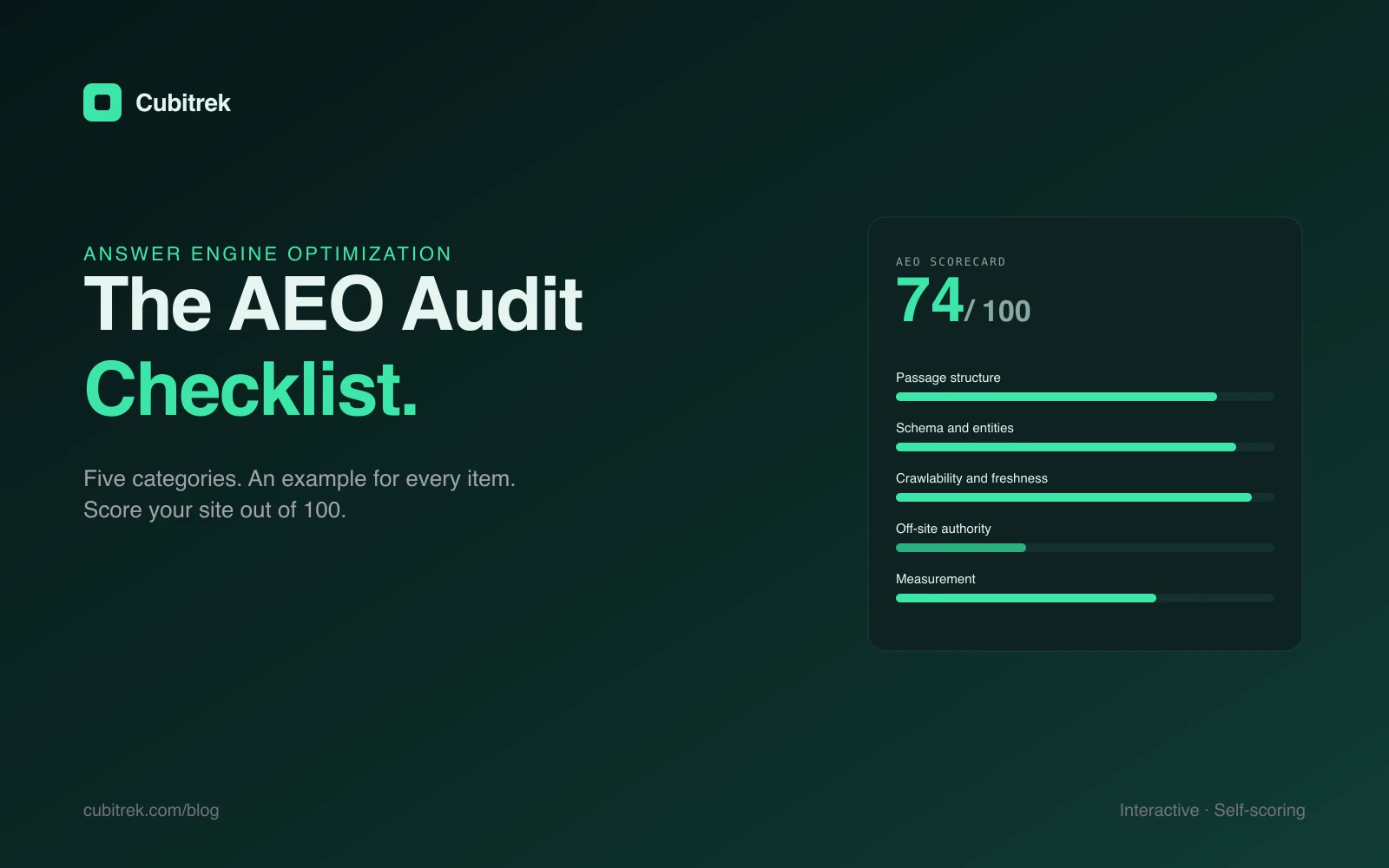Screen dimensions: 1389x868
Task: Click the Cubitrek brand name
Action: pos(183,103)
